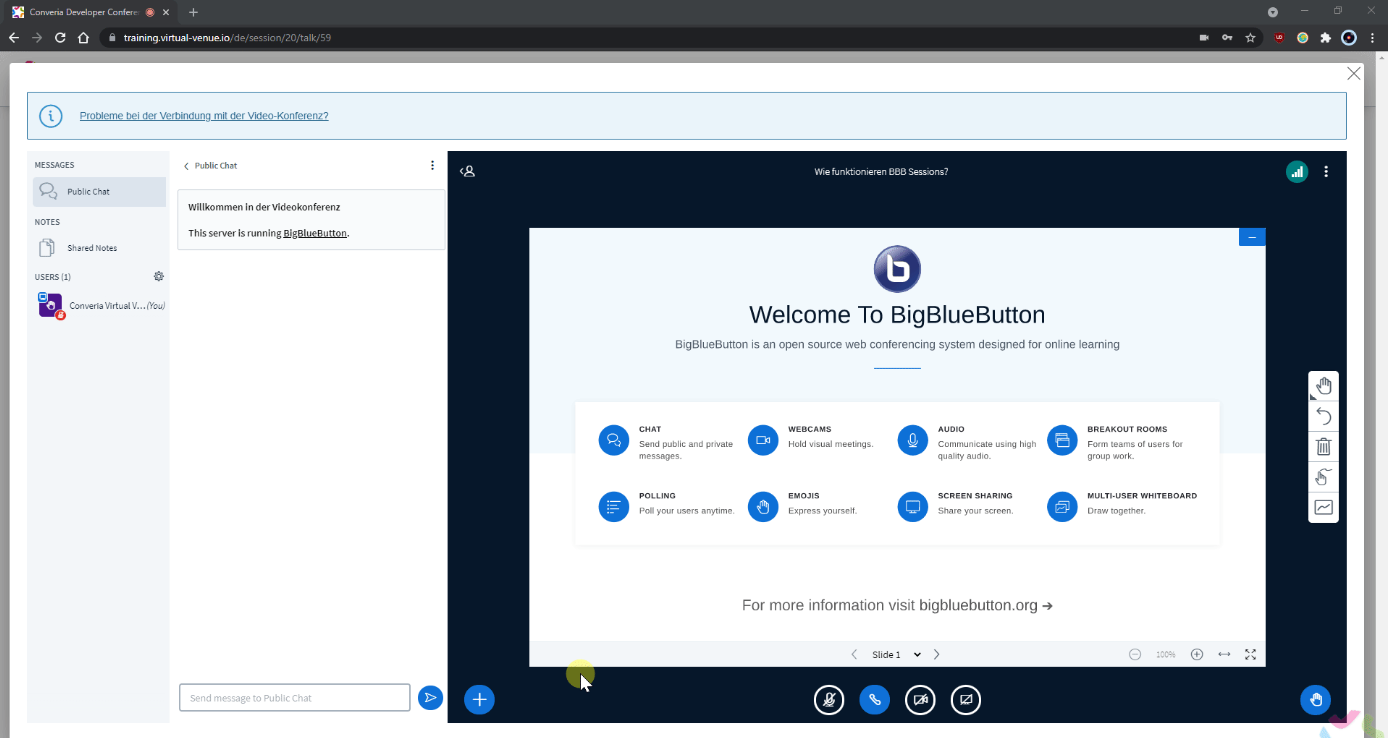Click Multi-User Whiteboard icon on slide
The width and height of the screenshot is (1388, 738).
(x=1062, y=507)
